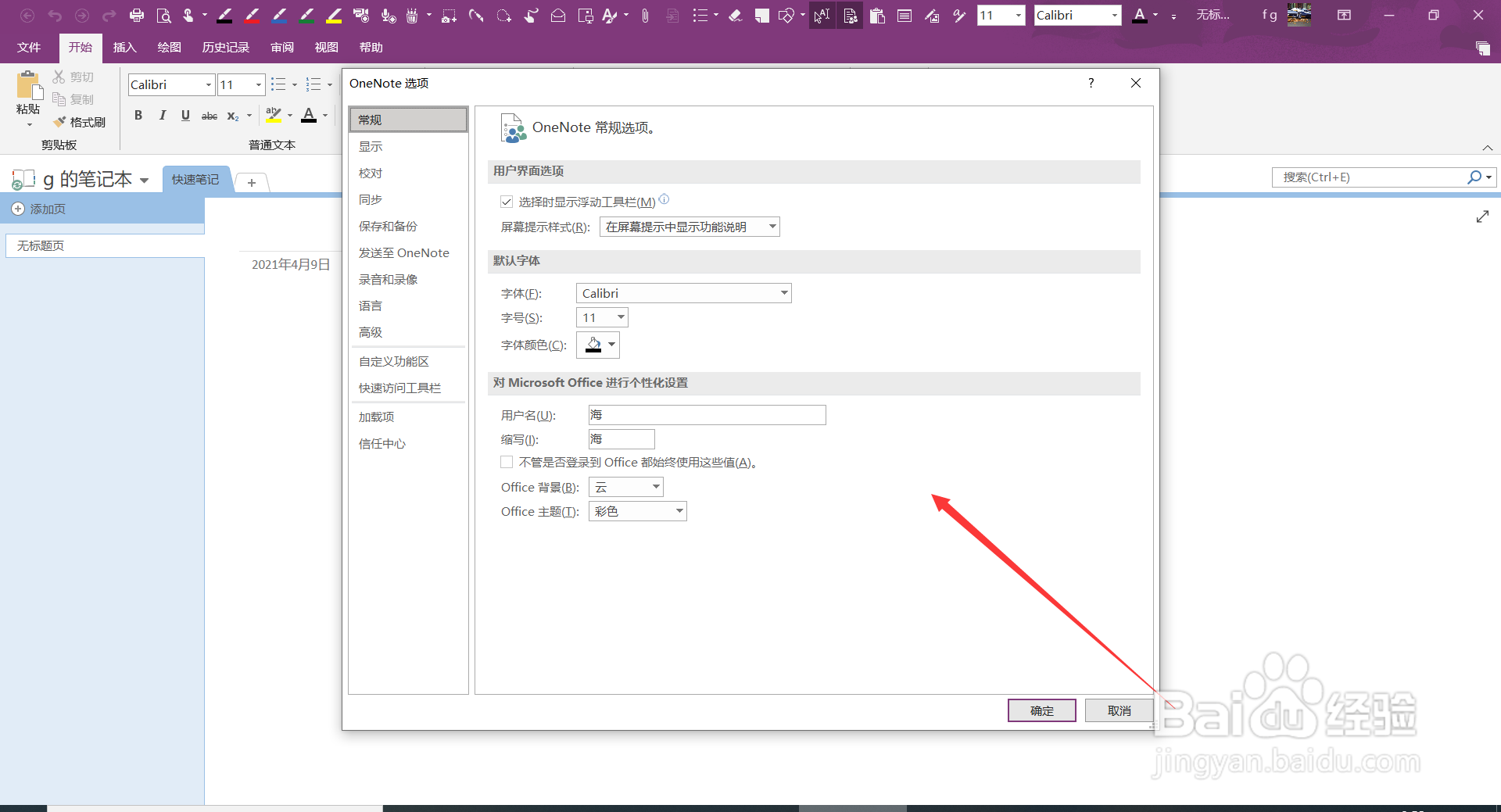Click the Print icon in quick access toolbar

click(137, 15)
